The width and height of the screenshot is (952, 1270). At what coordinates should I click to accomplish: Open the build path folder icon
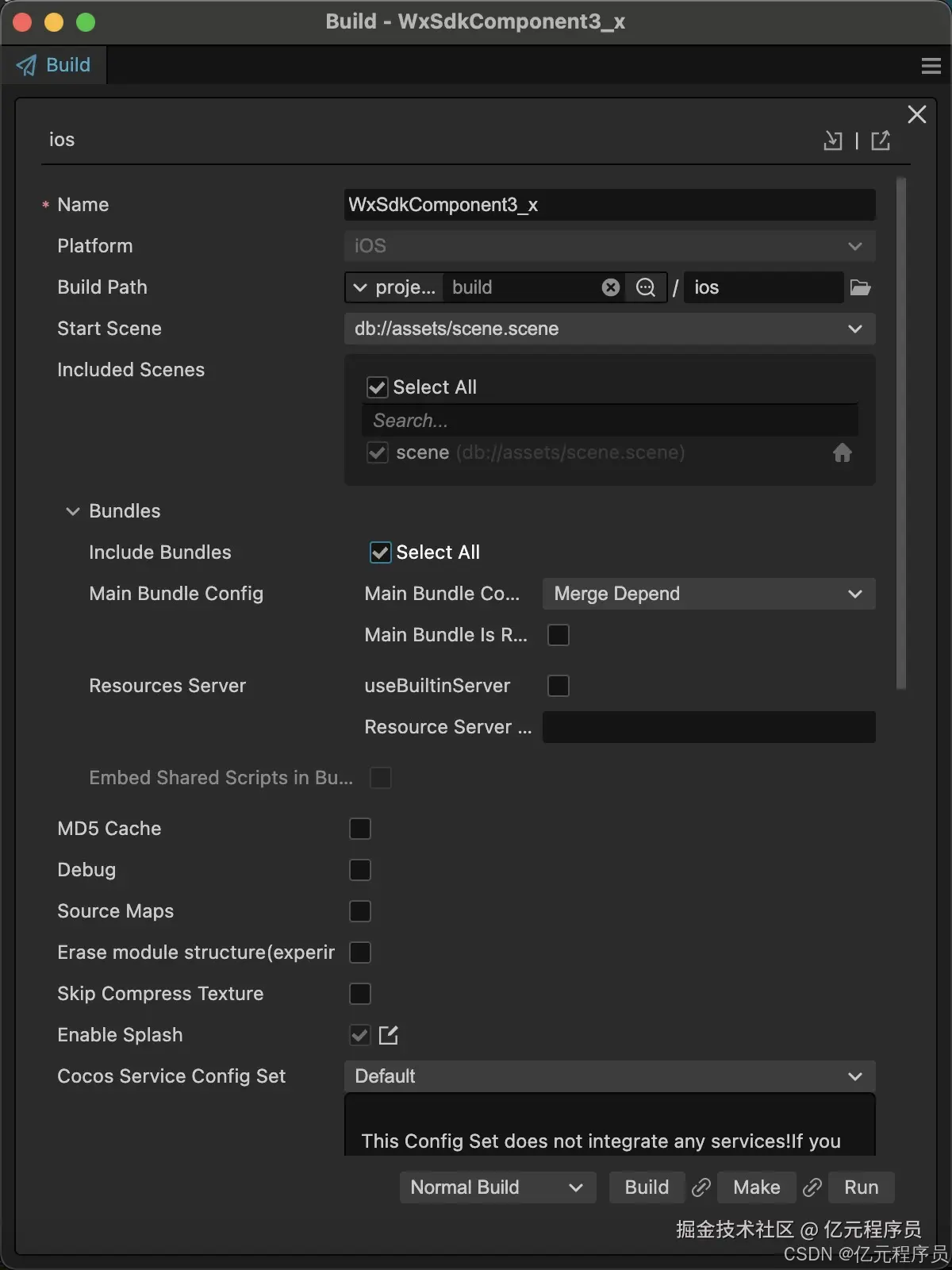click(x=861, y=287)
